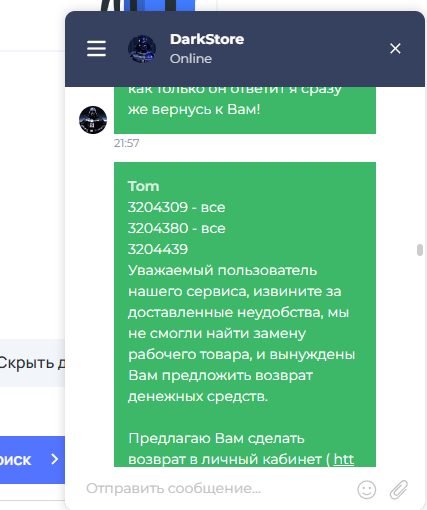Screen dimensions: 427x510
Task: Click the text 'Уважаемый пользователь'
Action: [222, 270]
